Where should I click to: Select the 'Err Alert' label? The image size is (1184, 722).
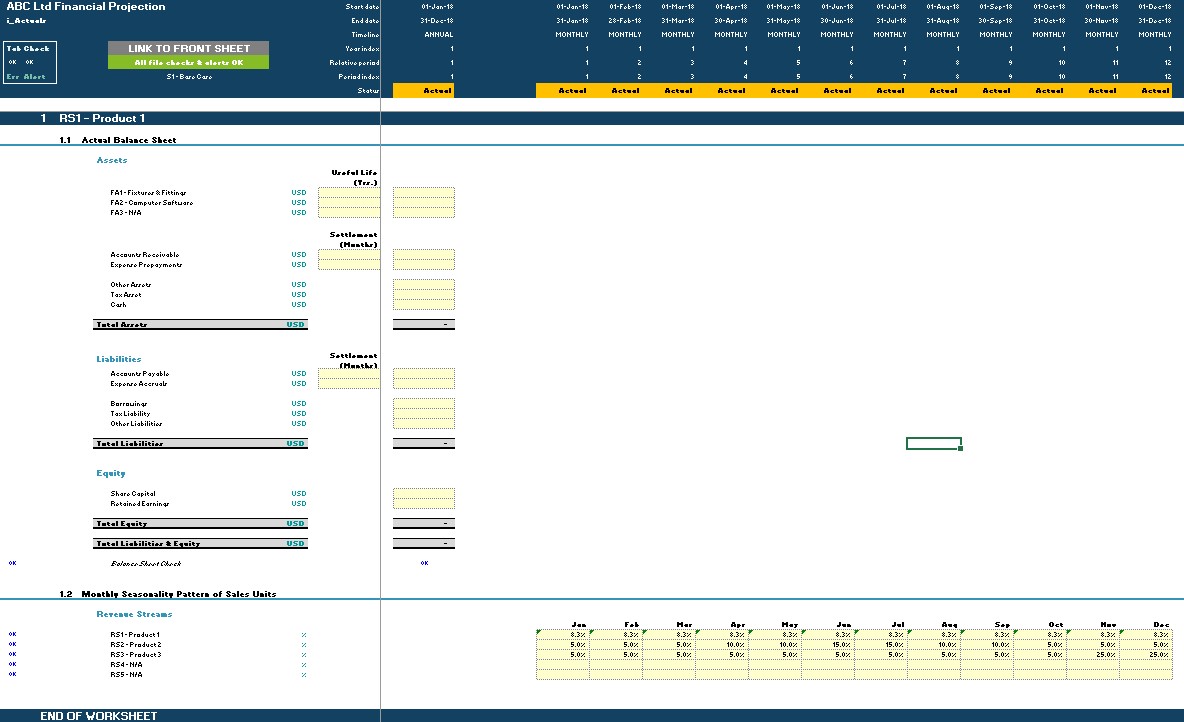click(x=26, y=77)
